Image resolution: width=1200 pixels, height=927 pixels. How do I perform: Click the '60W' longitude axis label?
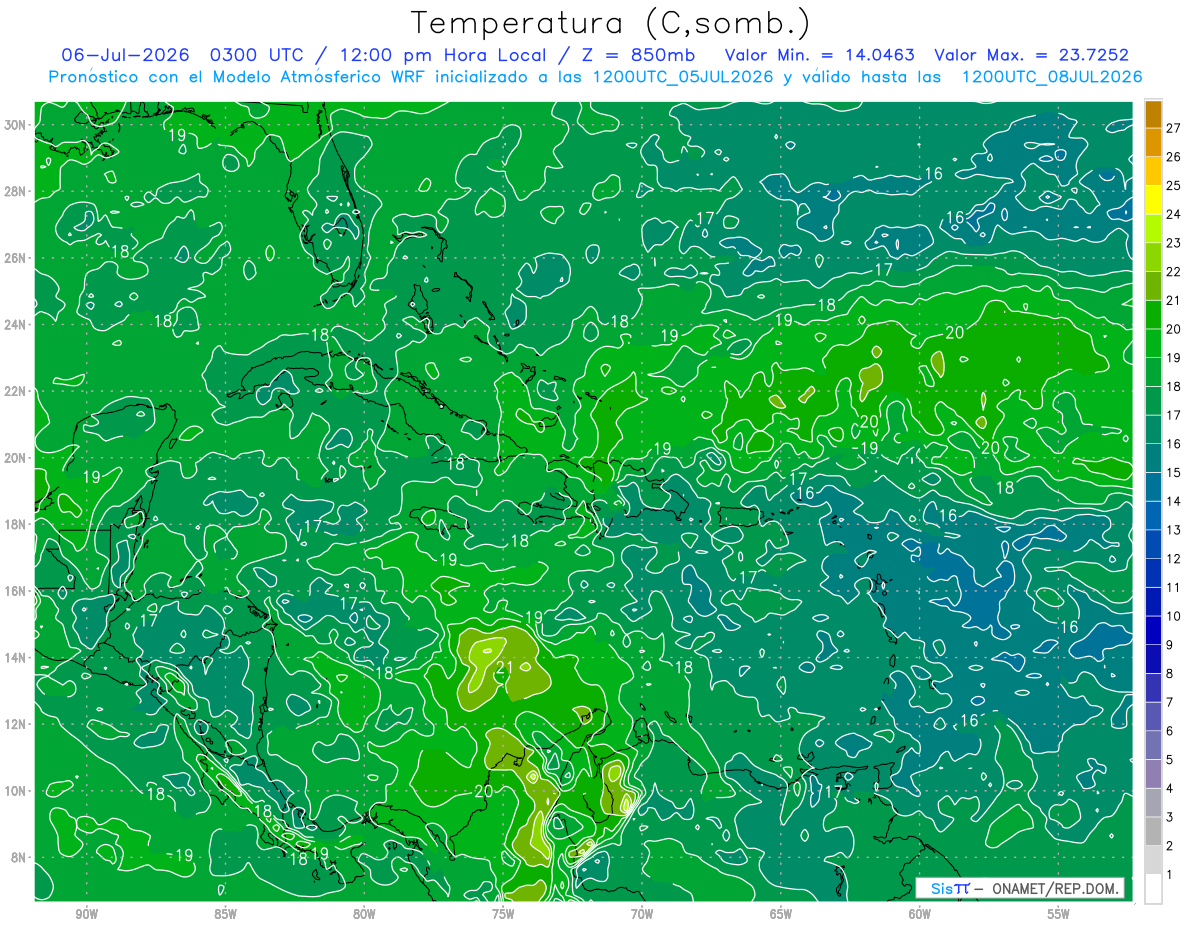click(920, 915)
